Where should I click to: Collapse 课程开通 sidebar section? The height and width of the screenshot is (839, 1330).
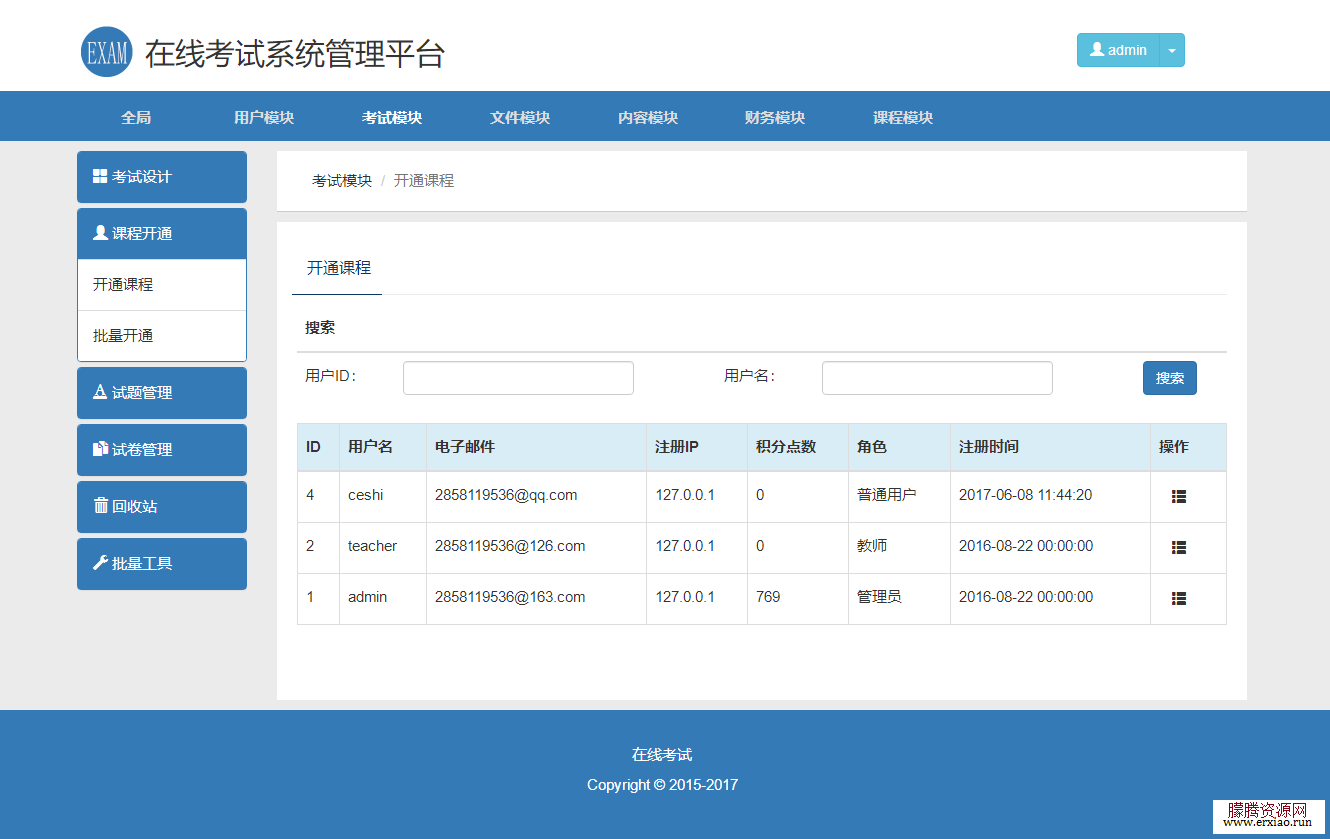click(162, 234)
